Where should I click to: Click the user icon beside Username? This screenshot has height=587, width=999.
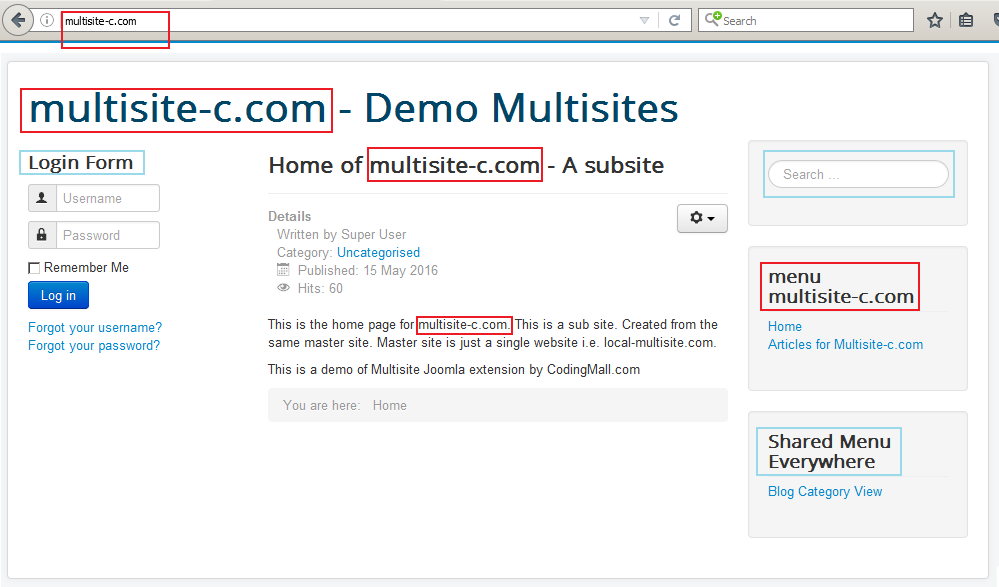click(42, 198)
